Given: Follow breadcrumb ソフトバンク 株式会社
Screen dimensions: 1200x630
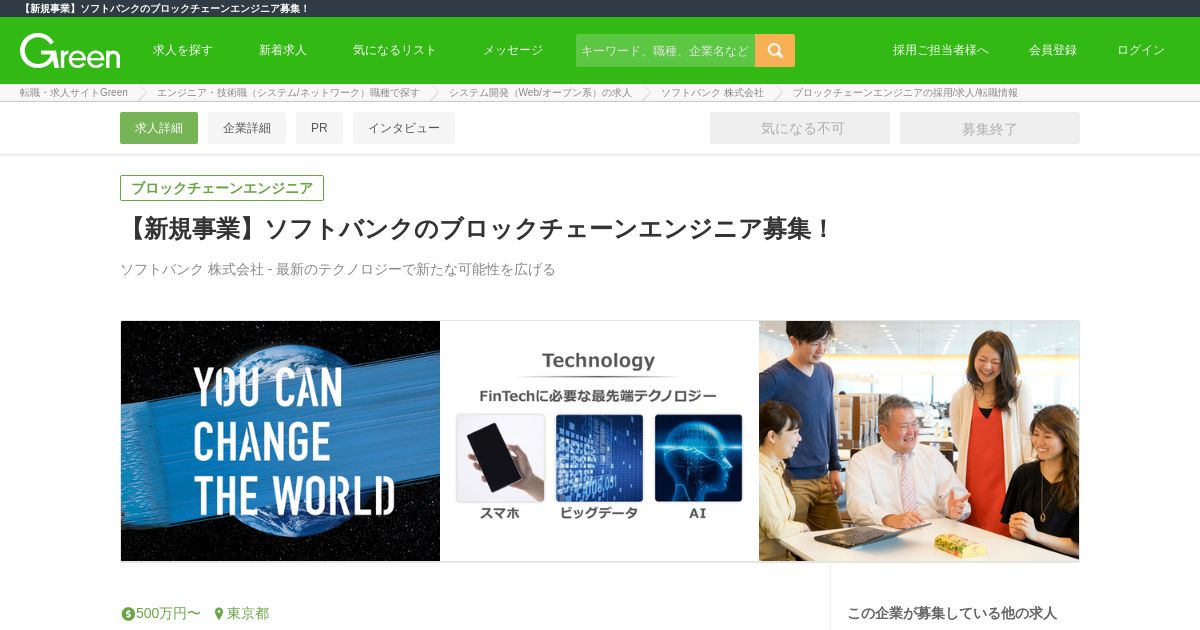Looking at the screenshot, I should click(x=712, y=92).
